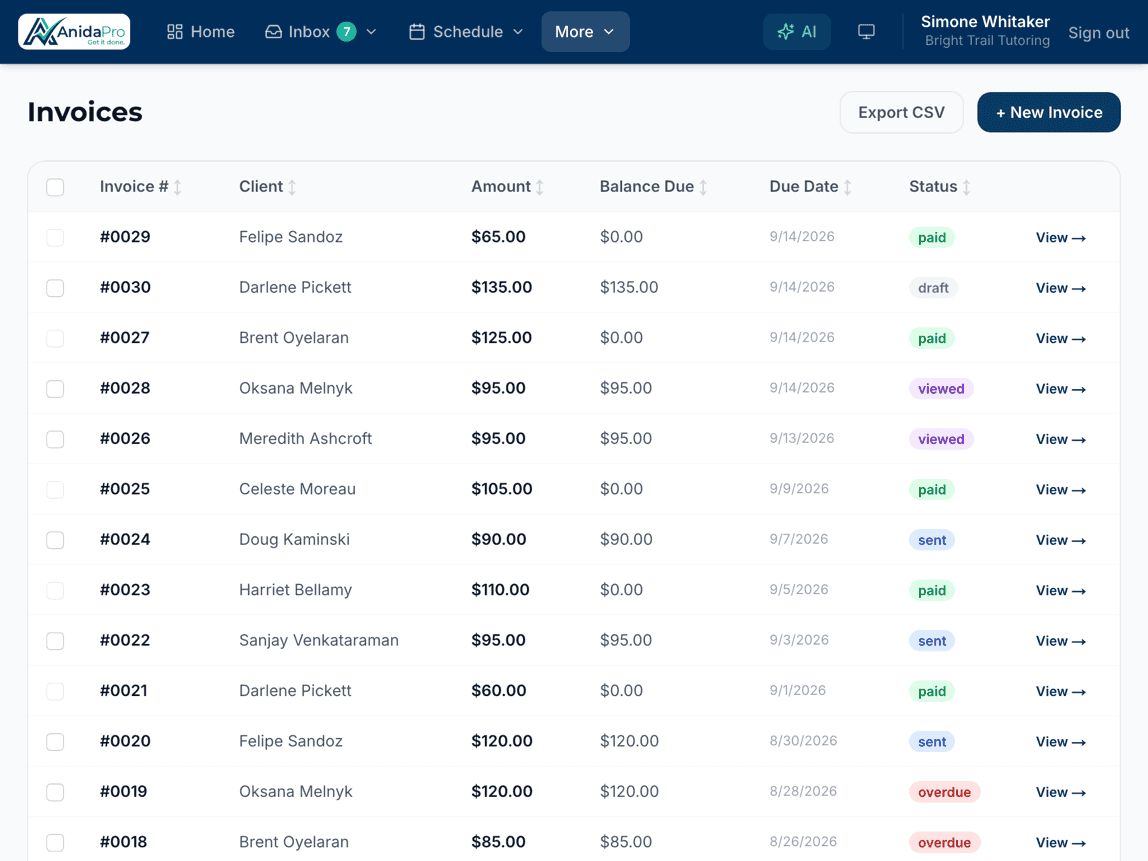The height and width of the screenshot is (861, 1148).
Task: Sort by Amount column arrows
Action: coord(540,187)
